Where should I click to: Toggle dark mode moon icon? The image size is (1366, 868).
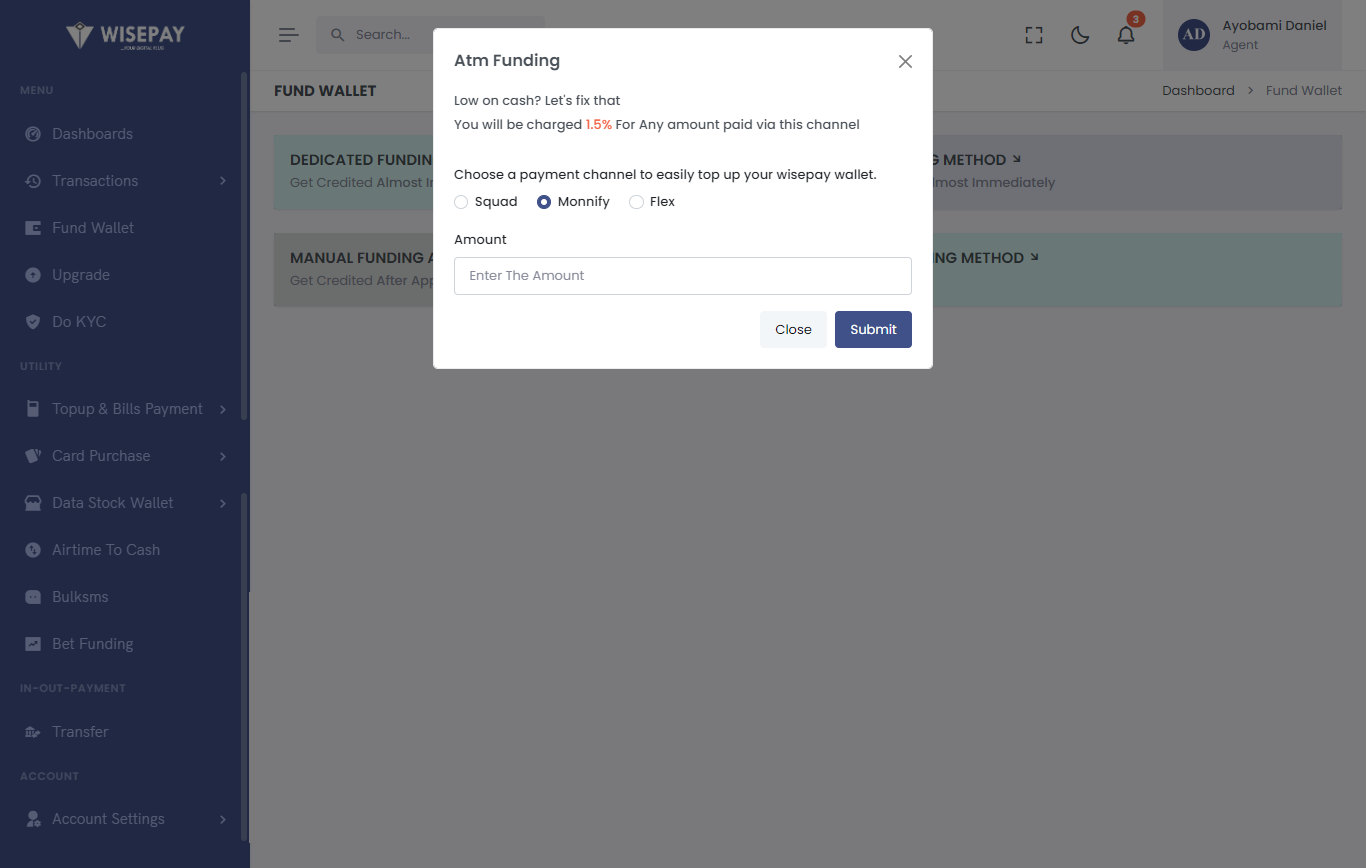tap(1080, 35)
